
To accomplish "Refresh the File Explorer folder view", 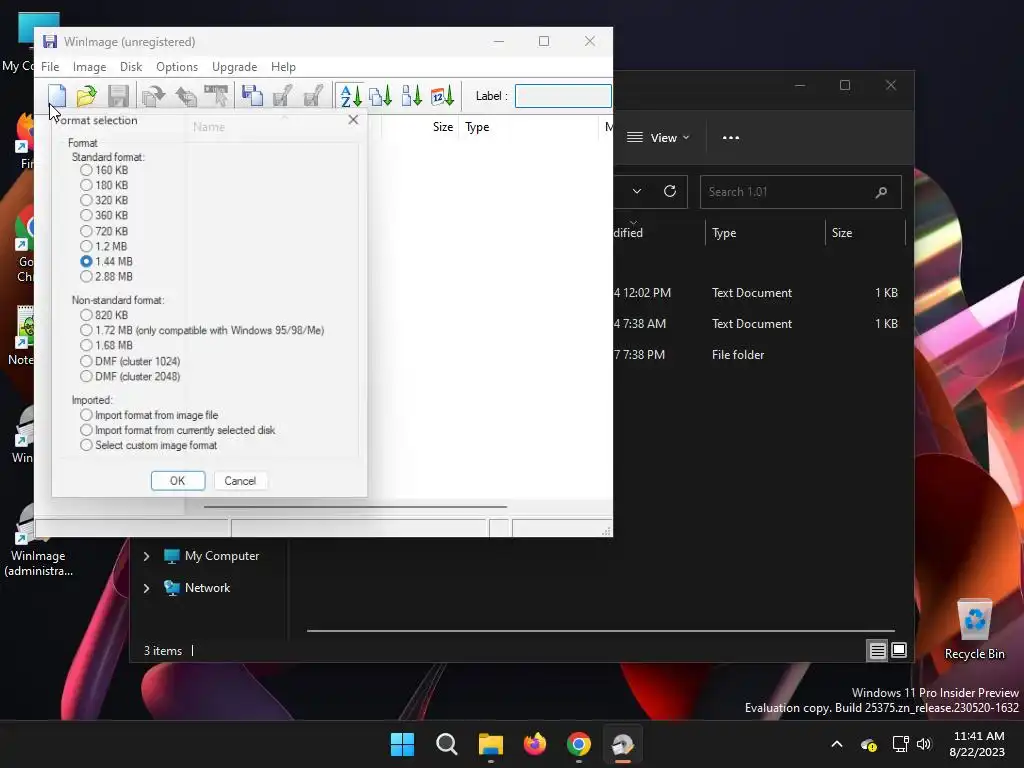I will pyautogui.click(x=669, y=191).
